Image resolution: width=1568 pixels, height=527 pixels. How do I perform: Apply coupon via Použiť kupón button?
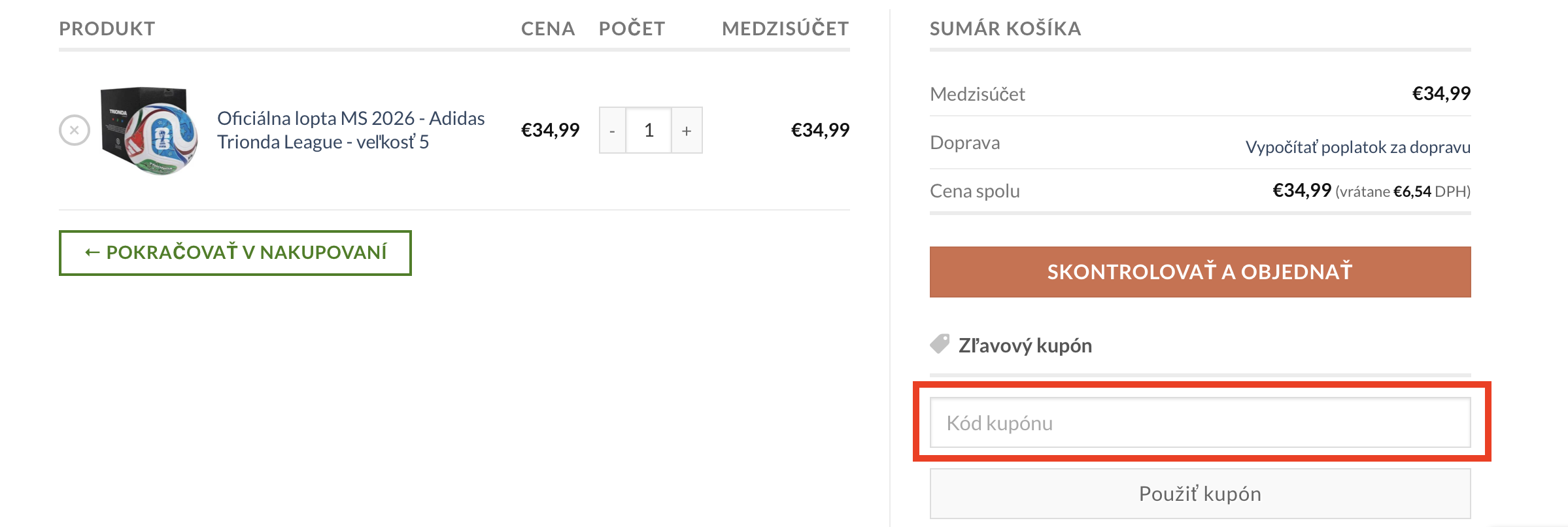coord(1200,494)
